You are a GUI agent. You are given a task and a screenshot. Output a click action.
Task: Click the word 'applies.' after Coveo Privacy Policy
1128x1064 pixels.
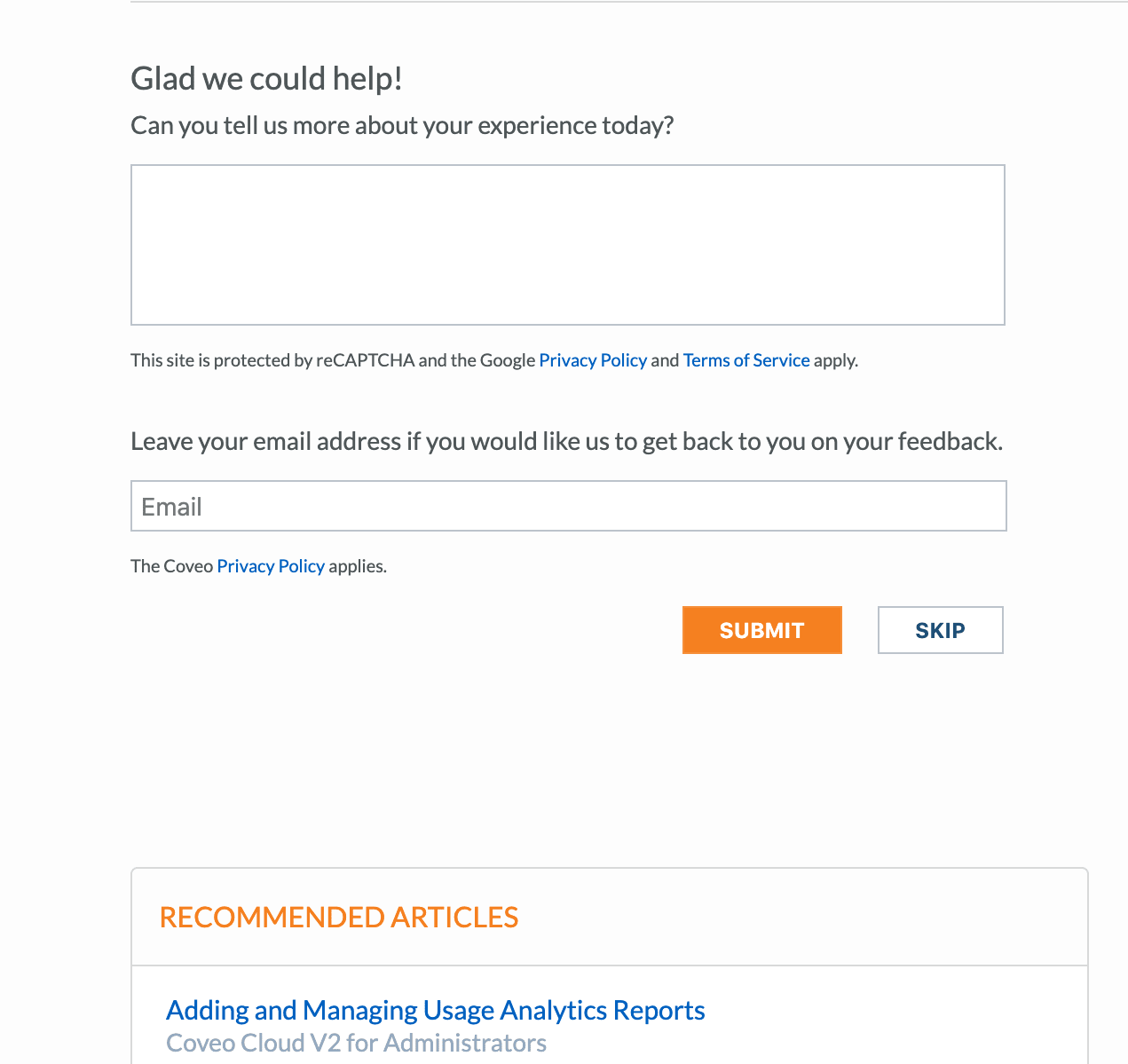point(358,566)
